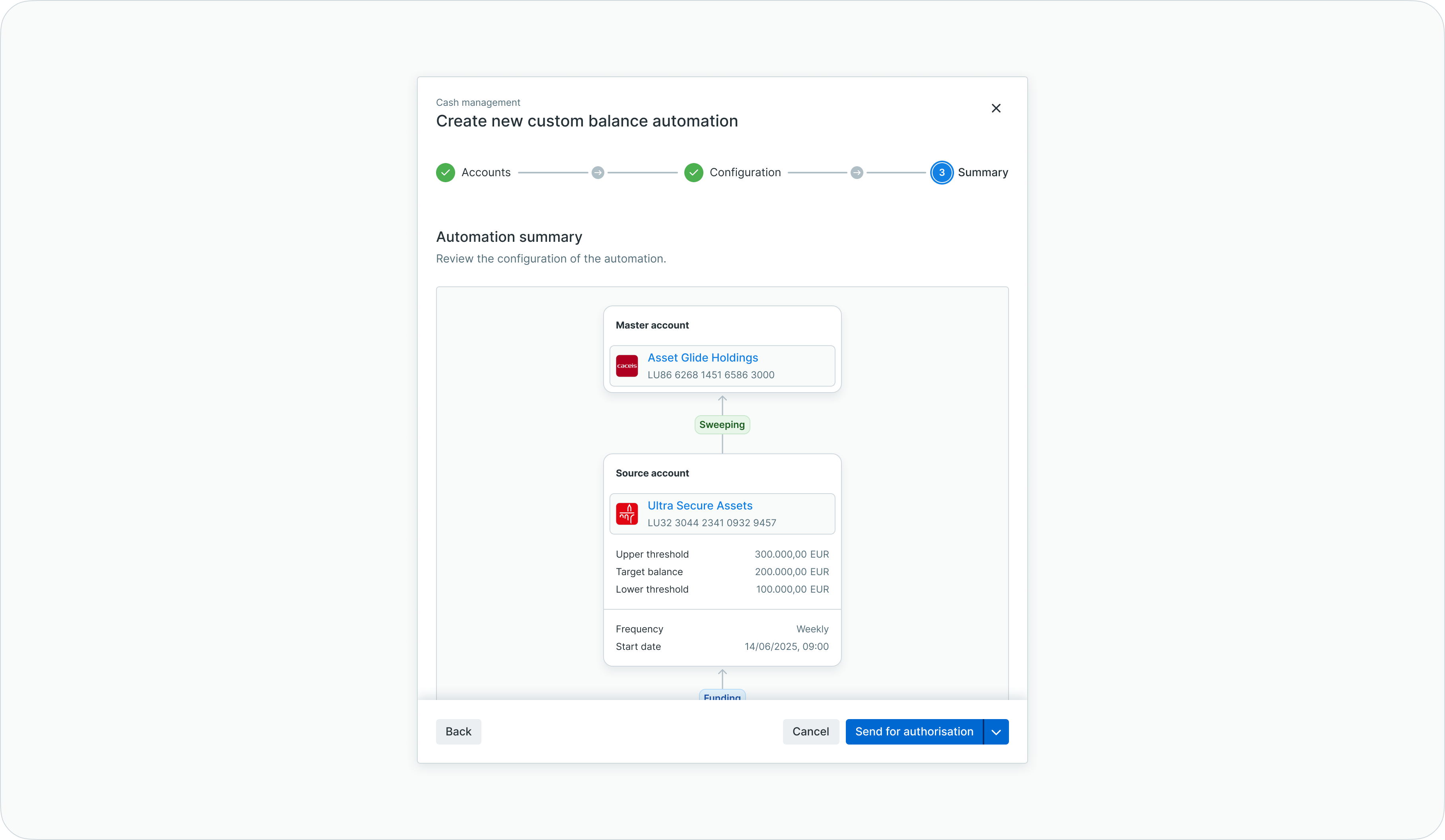Close the dialog with X icon
1445x840 pixels.
pos(996,108)
